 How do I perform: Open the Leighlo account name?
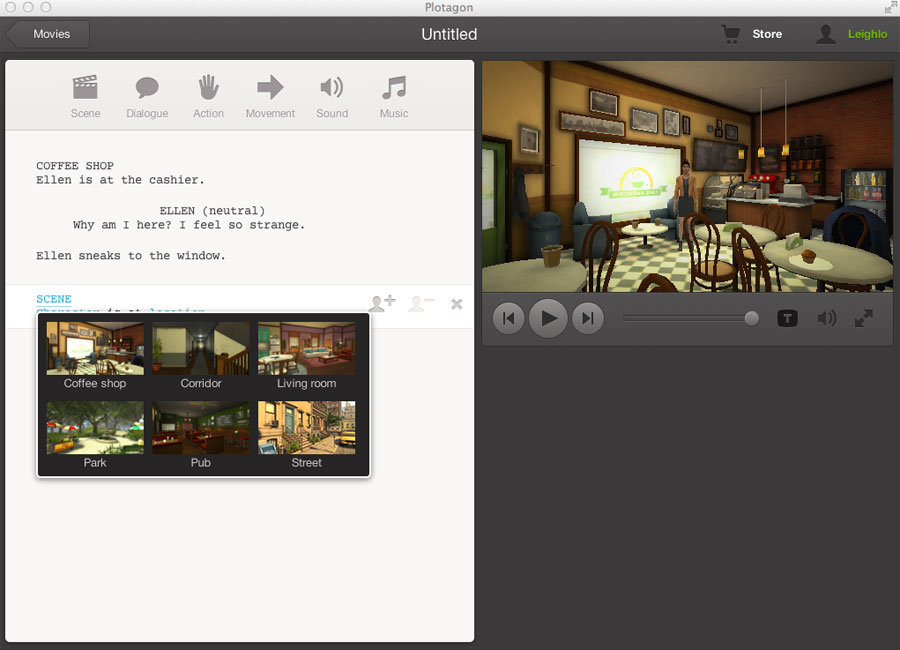867,34
